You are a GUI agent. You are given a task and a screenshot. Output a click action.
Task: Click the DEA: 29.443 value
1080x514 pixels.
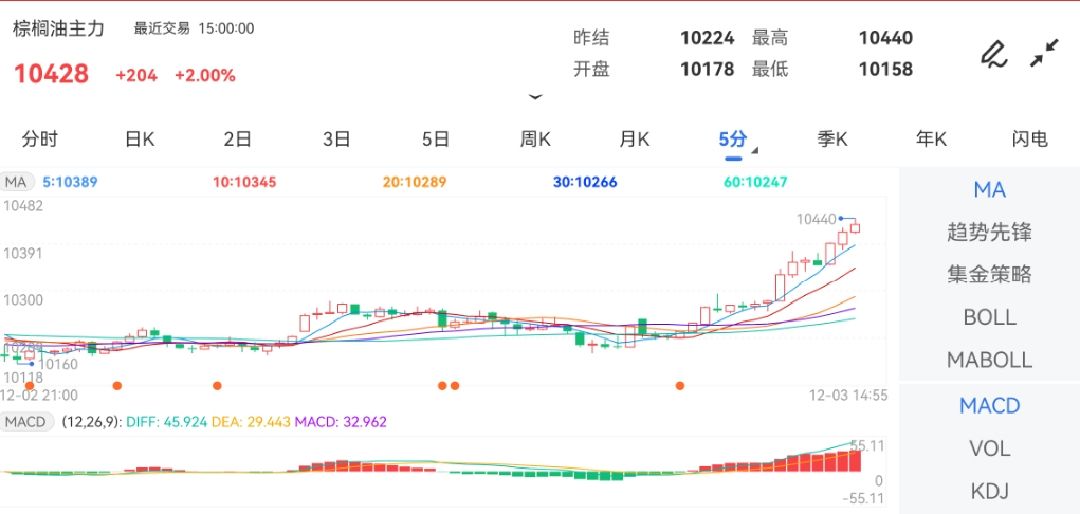click(251, 422)
